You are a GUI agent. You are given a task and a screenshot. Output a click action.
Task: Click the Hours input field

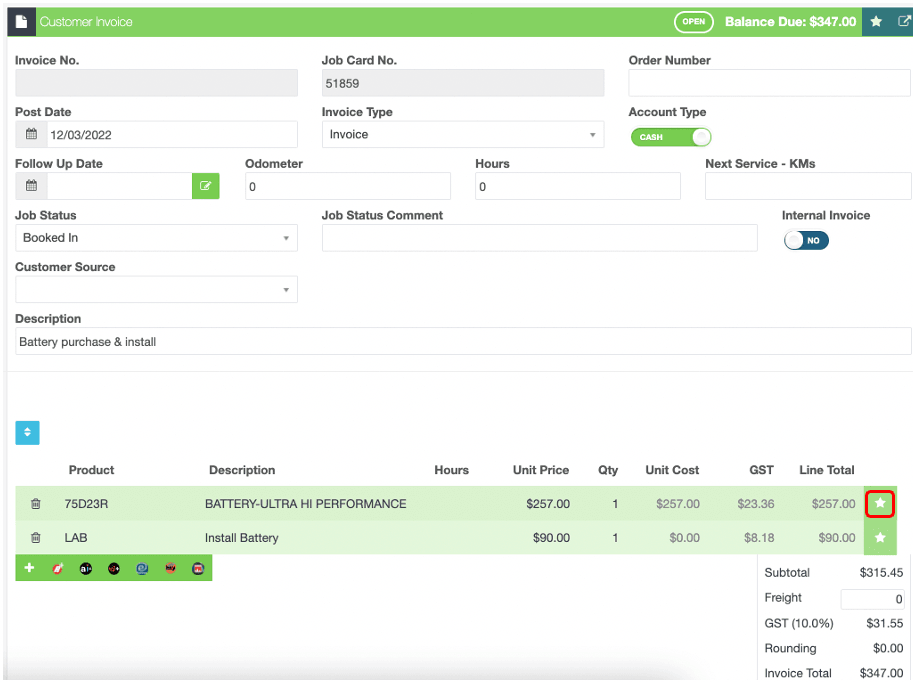coord(578,186)
